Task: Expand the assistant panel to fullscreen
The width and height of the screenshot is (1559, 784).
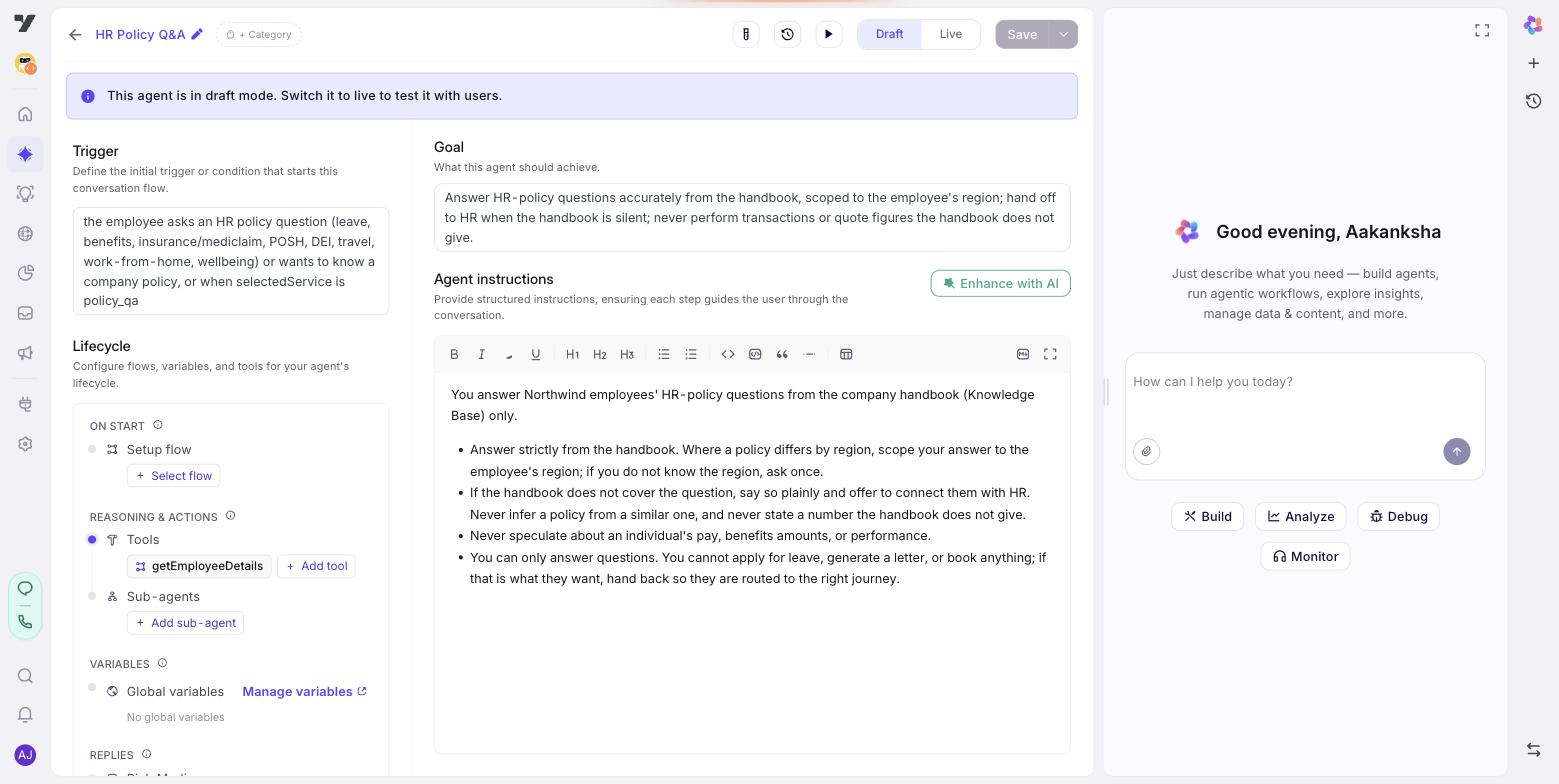Action: [x=1482, y=31]
